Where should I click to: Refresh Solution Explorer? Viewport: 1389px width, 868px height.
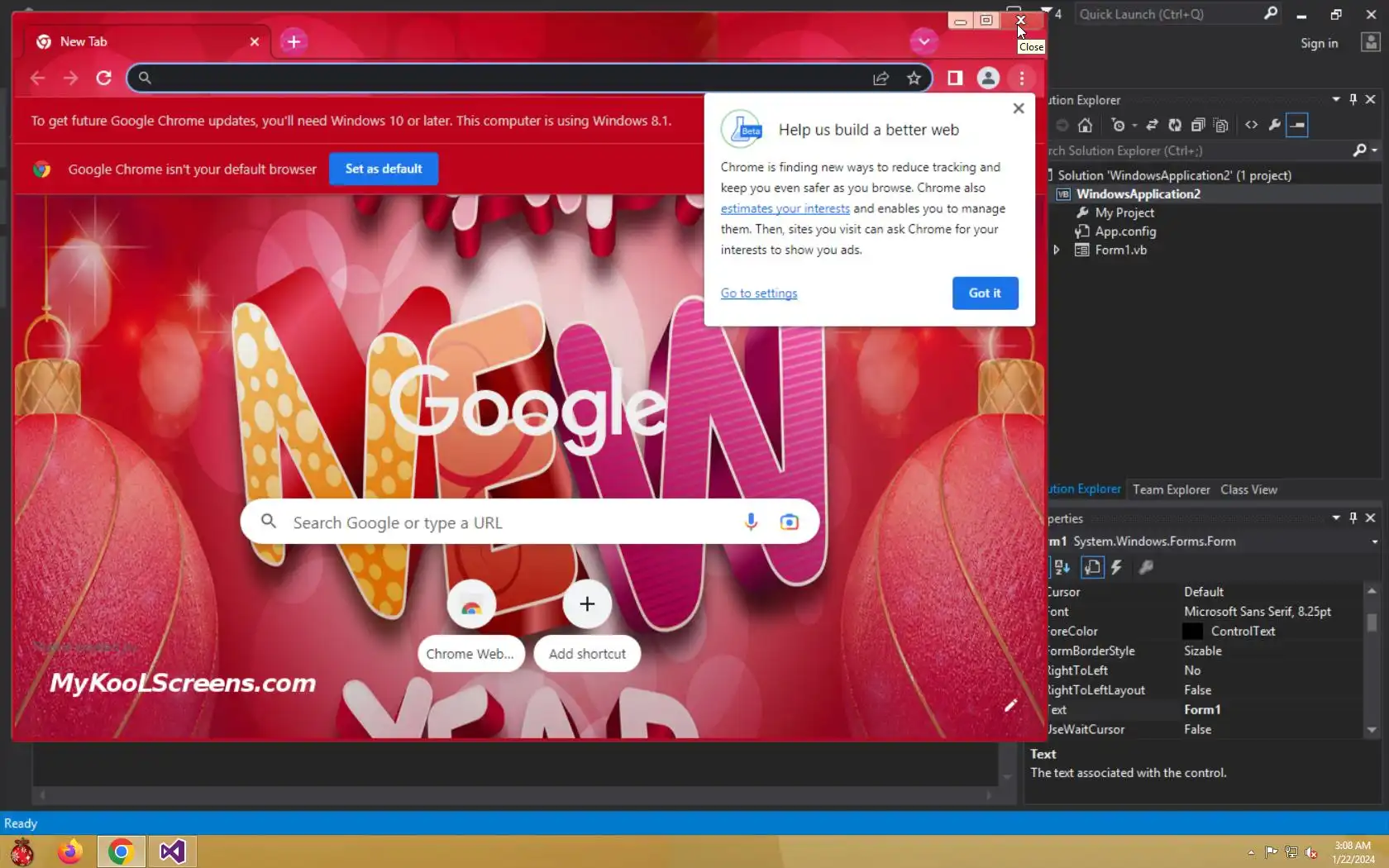(x=1175, y=125)
